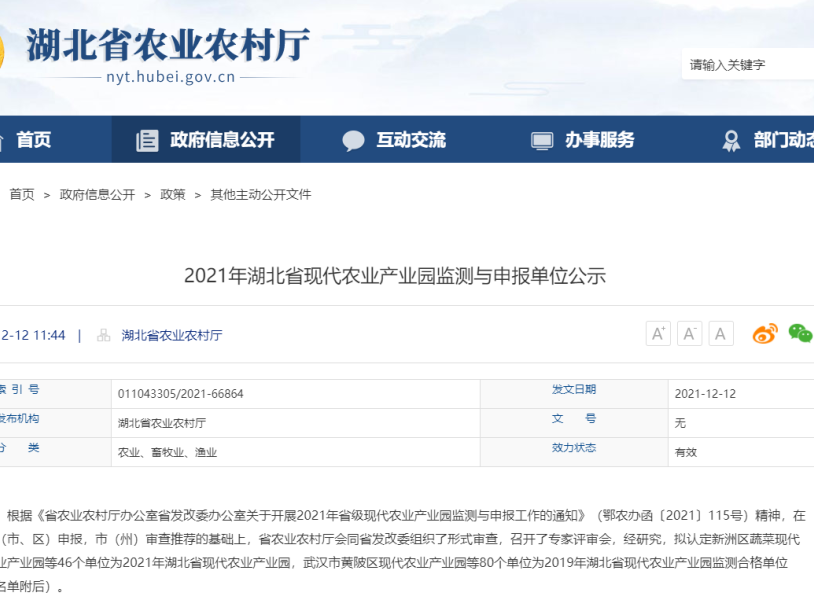Reset font size with the plain A icon

point(721,334)
